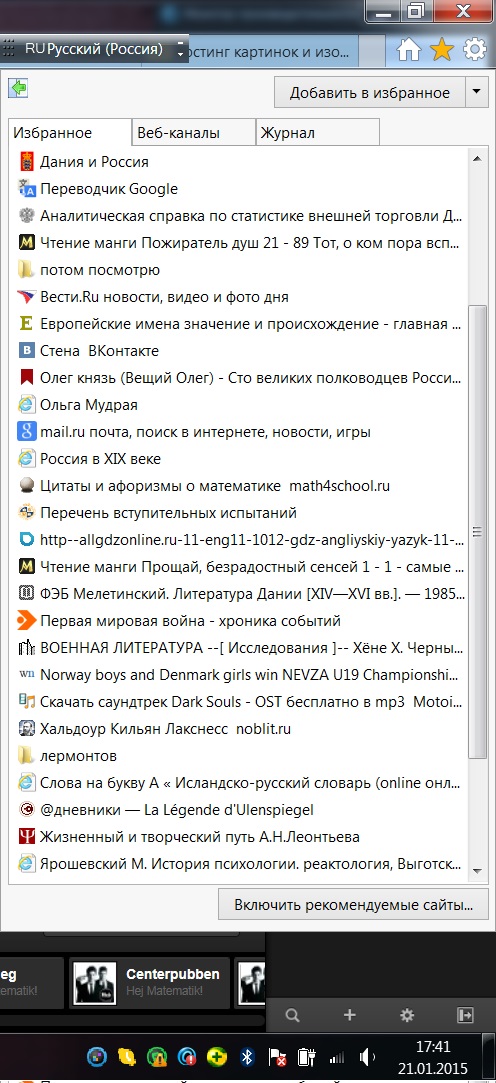Image resolution: width=496 pixels, height=1083 pixels.
Task: Click the Favorites star icon
Action: pos(441,50)
